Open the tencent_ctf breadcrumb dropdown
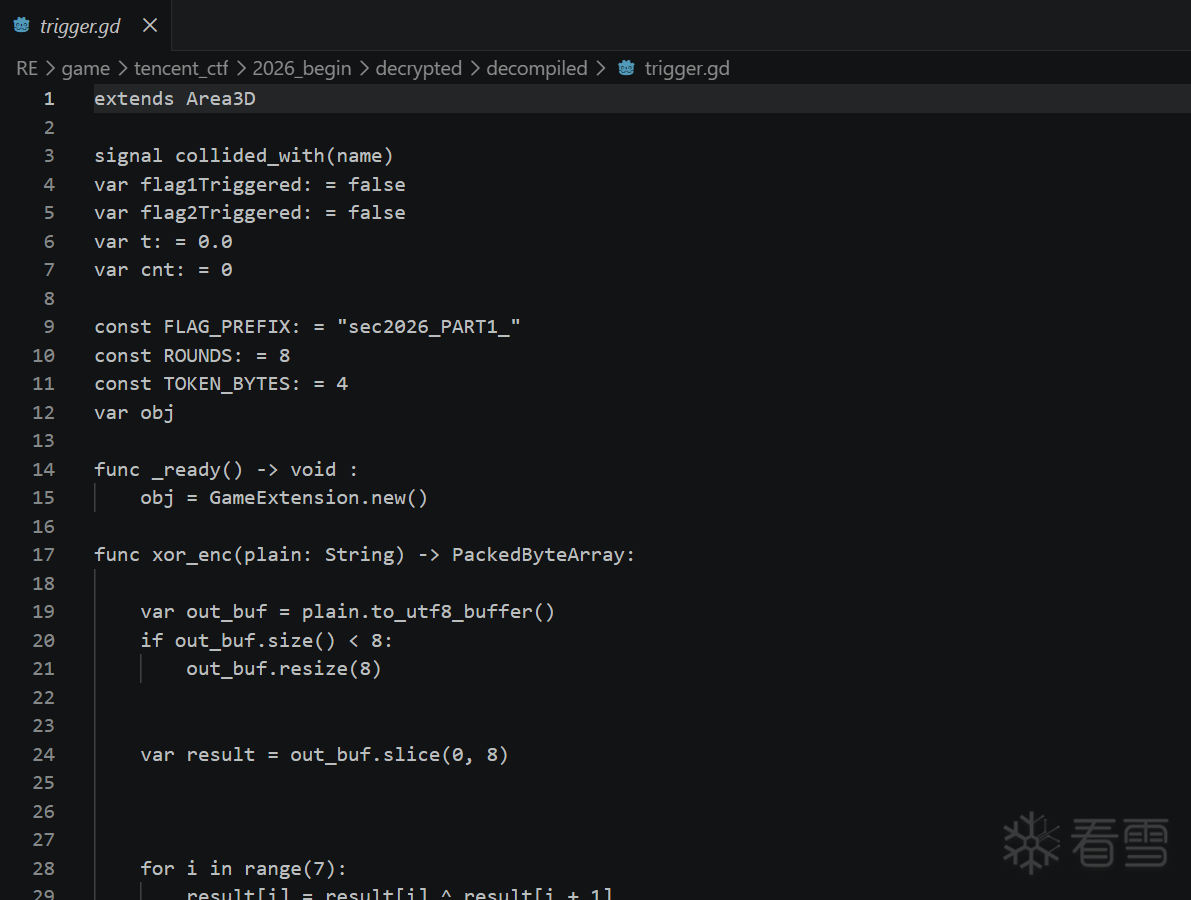 point(181,68)
